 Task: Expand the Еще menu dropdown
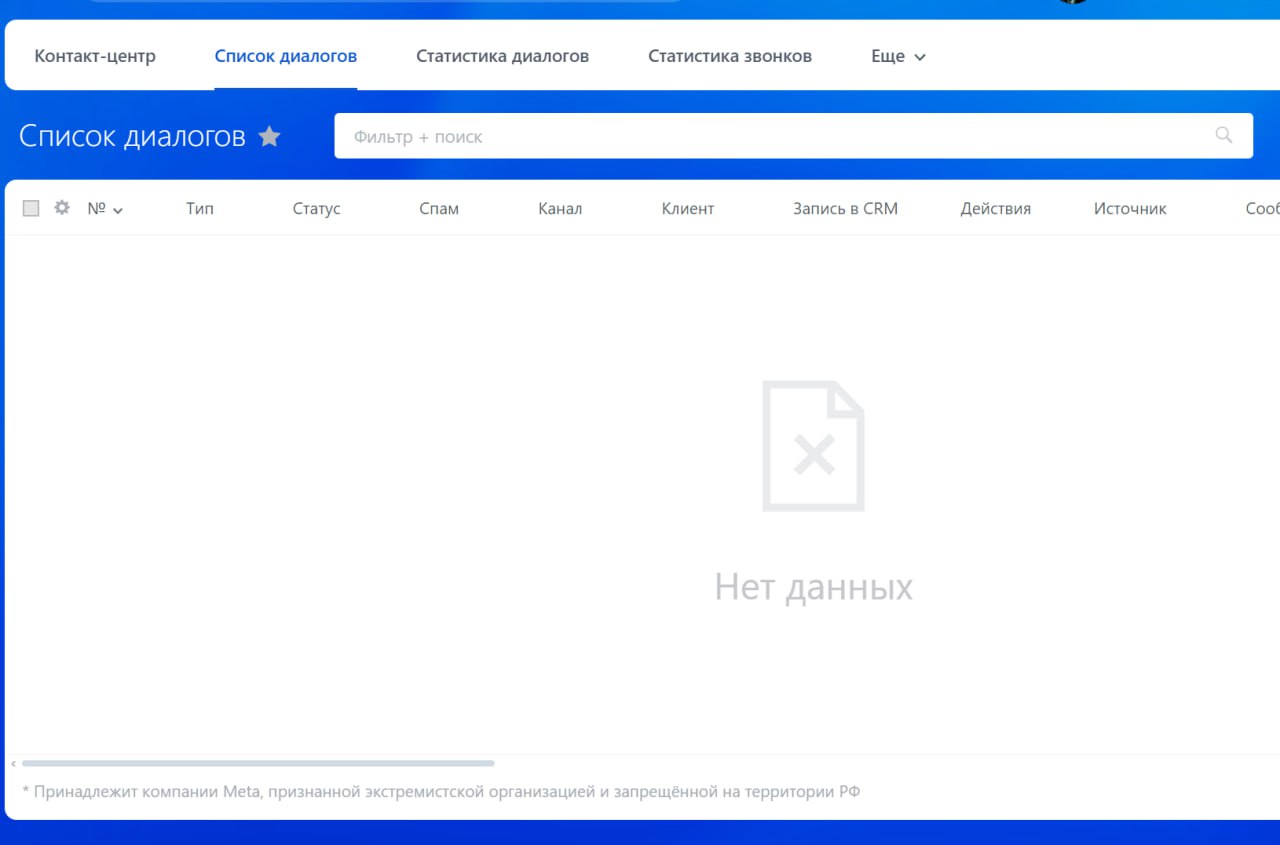click(x=898, y=56)
